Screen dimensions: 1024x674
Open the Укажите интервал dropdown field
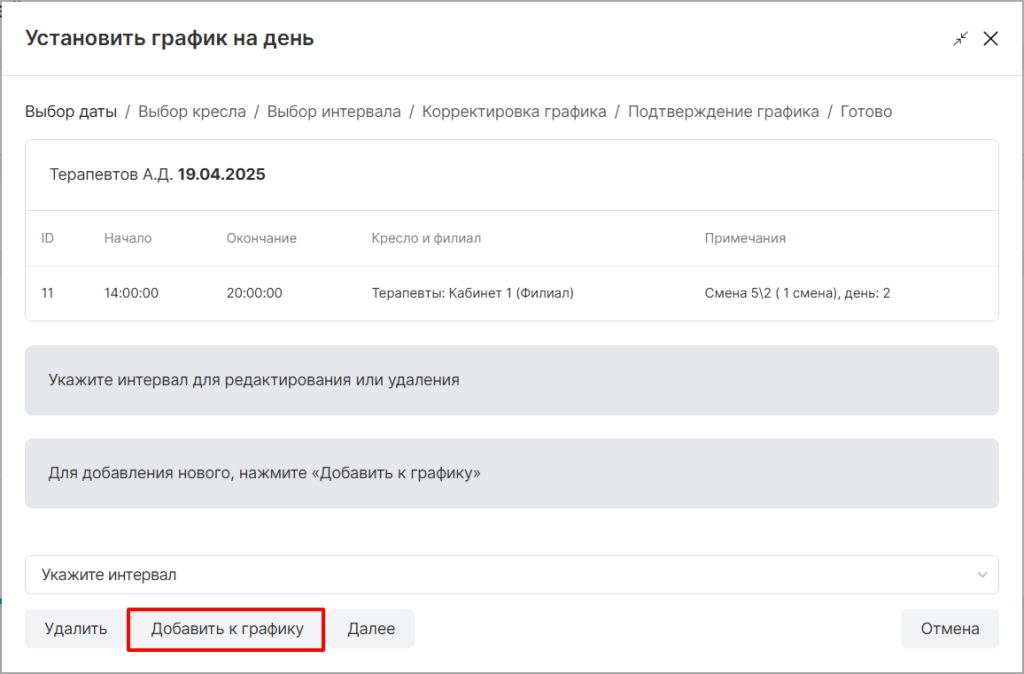(x=512, y=575)
